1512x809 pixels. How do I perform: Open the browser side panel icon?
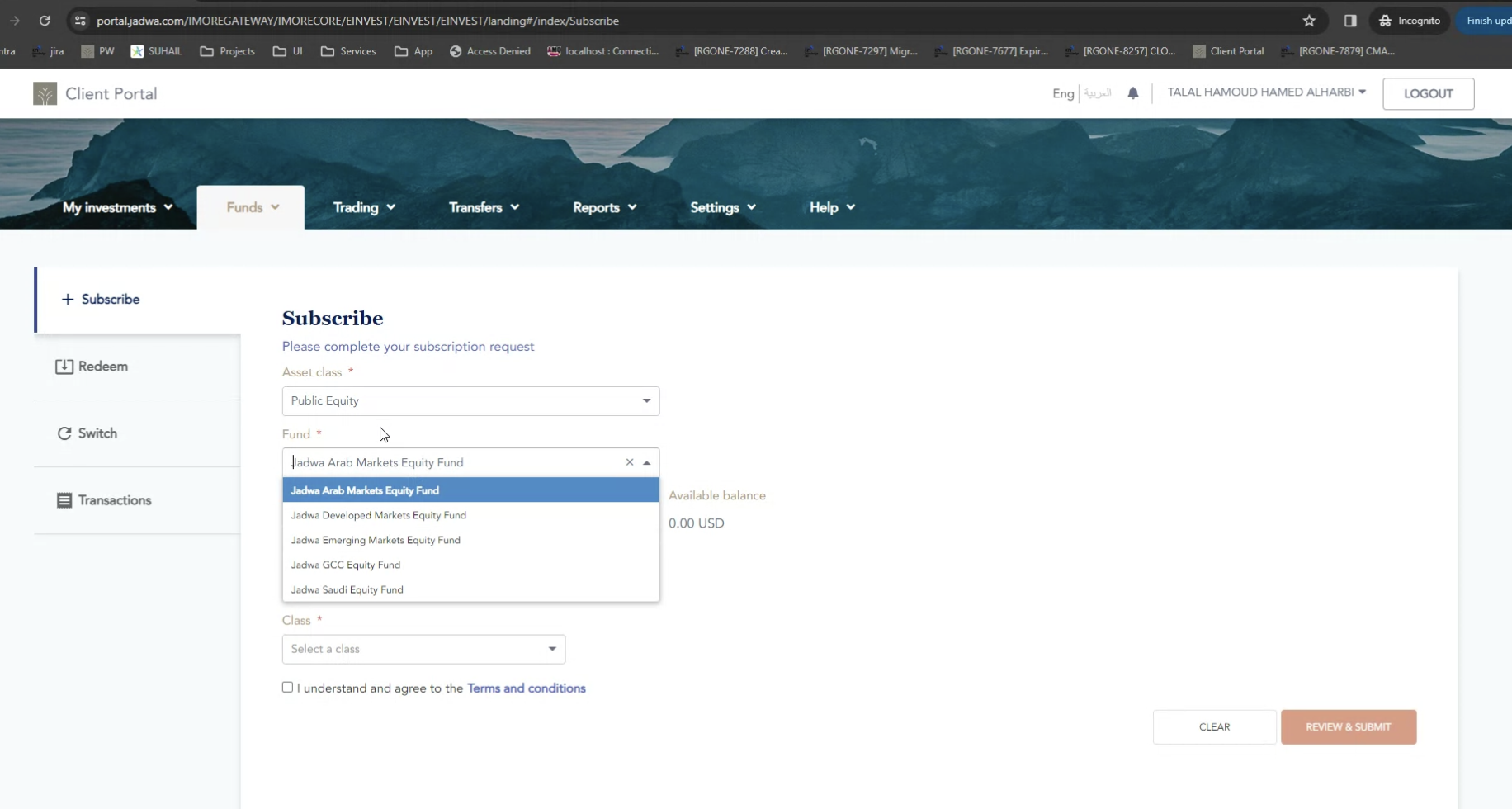point(1350,21)
